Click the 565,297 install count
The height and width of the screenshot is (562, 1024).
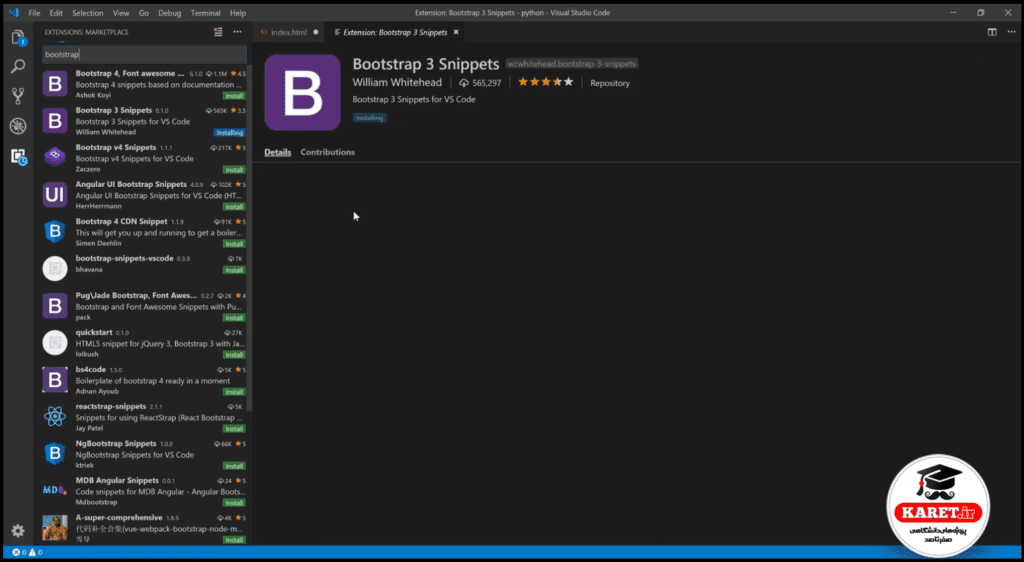click(x=480, y=83)
